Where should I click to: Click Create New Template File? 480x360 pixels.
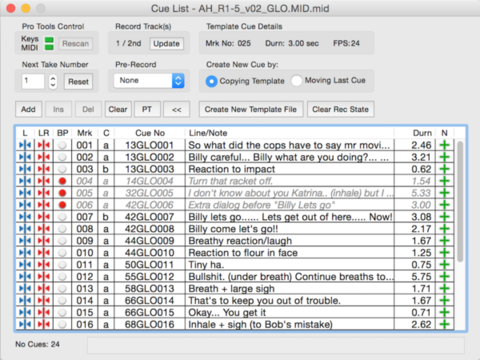click(251, 109)
